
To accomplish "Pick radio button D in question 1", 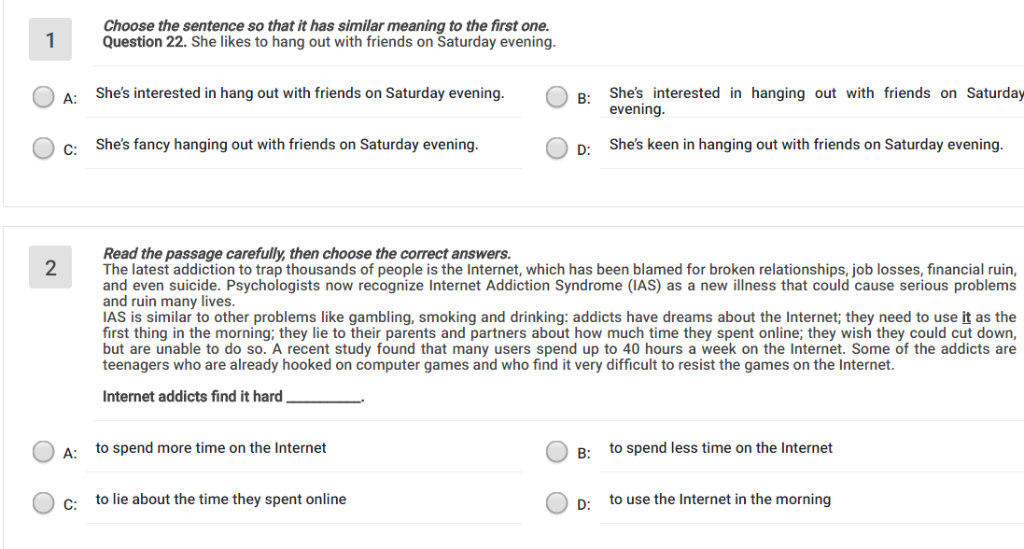I will point(556,148).
